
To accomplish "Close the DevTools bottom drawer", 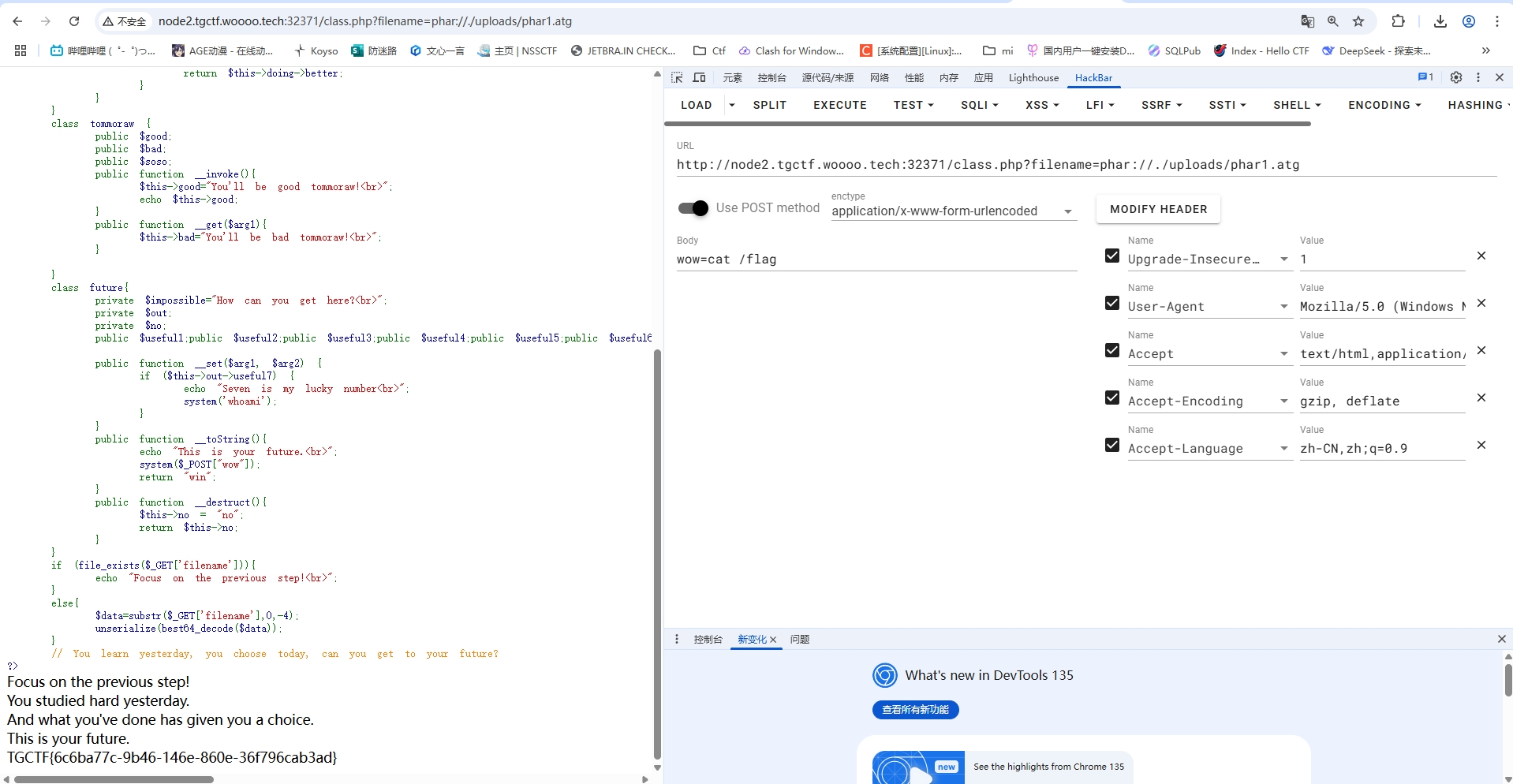I will click(1501, 639).
